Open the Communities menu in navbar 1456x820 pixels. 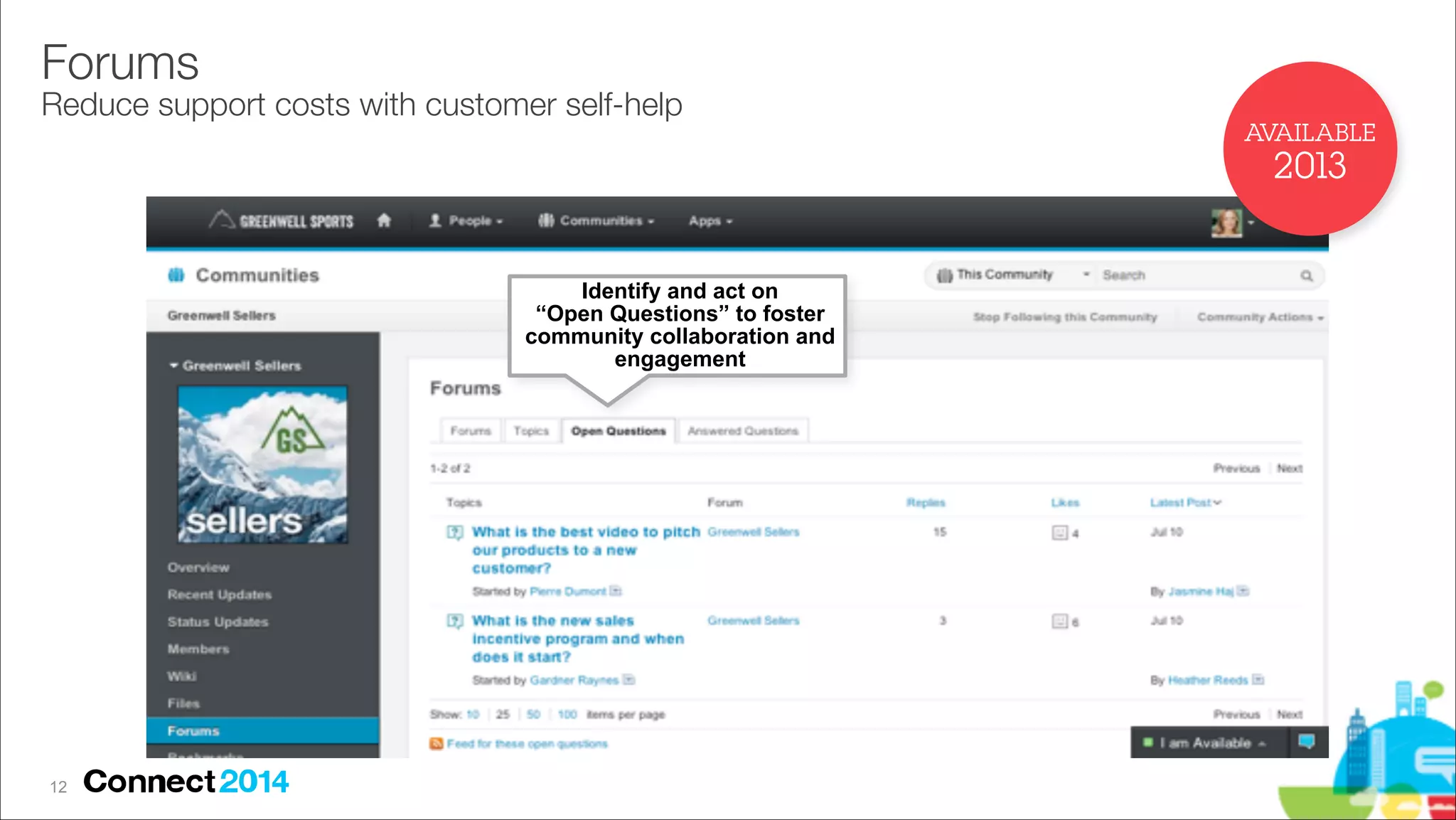click(596, 220)
